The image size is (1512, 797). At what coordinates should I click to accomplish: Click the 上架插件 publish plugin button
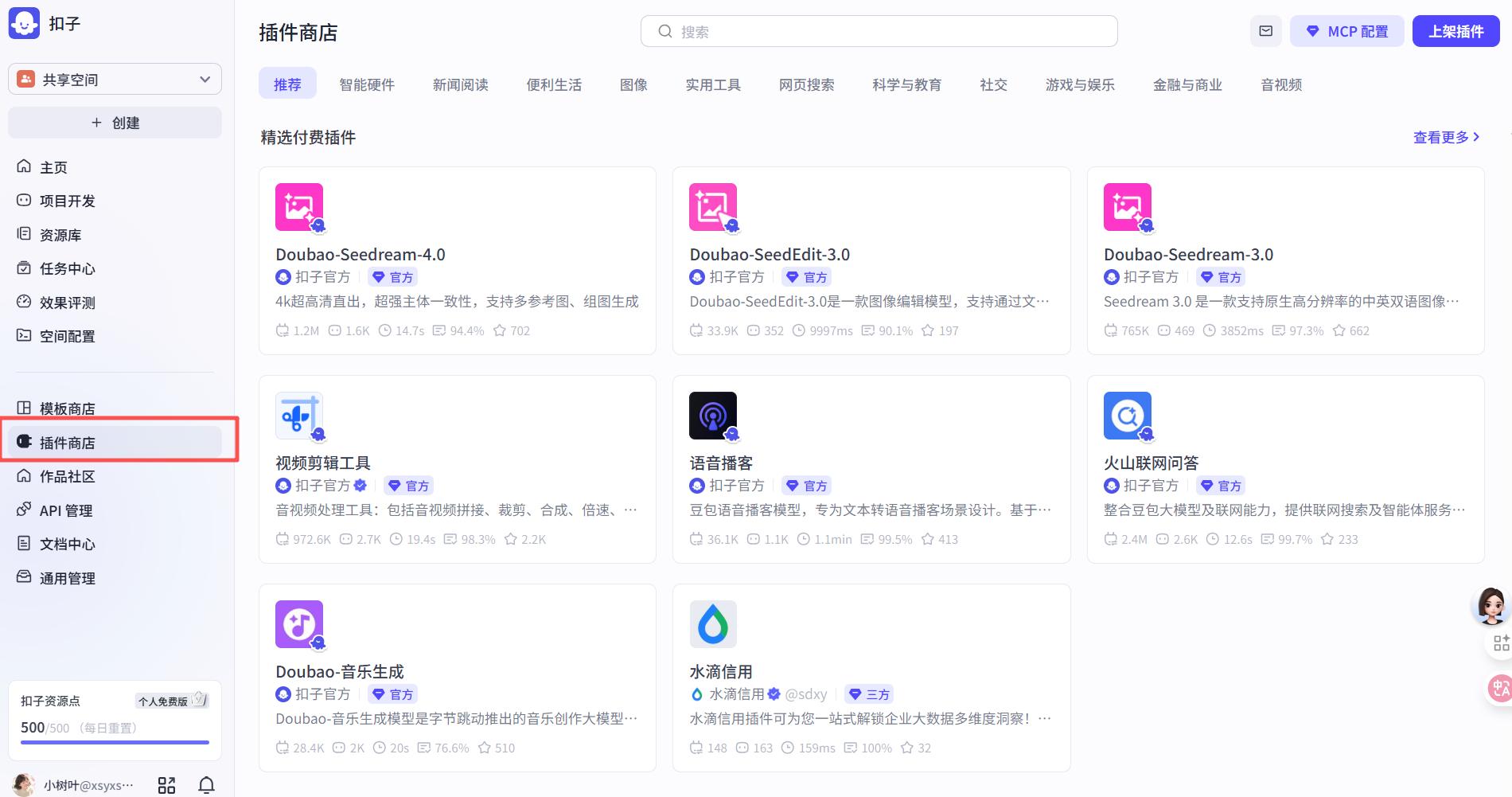tap(1455, 31)
